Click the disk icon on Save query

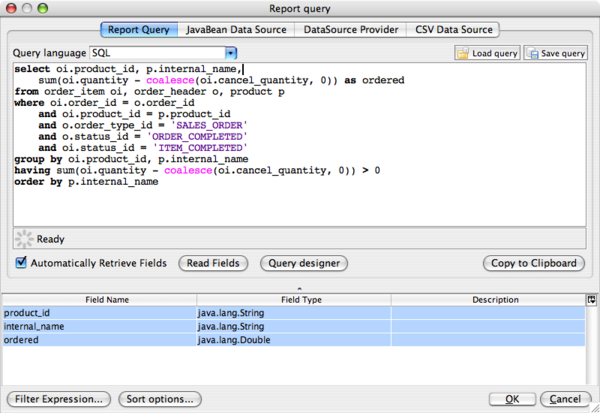pos(533,54)
